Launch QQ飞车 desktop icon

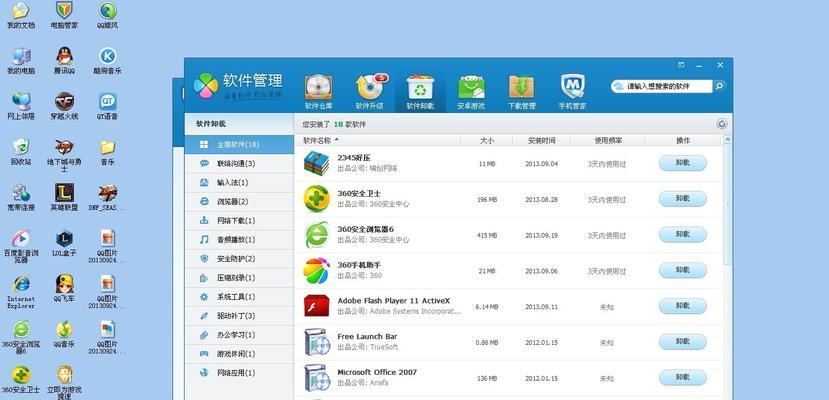(64, 289)
